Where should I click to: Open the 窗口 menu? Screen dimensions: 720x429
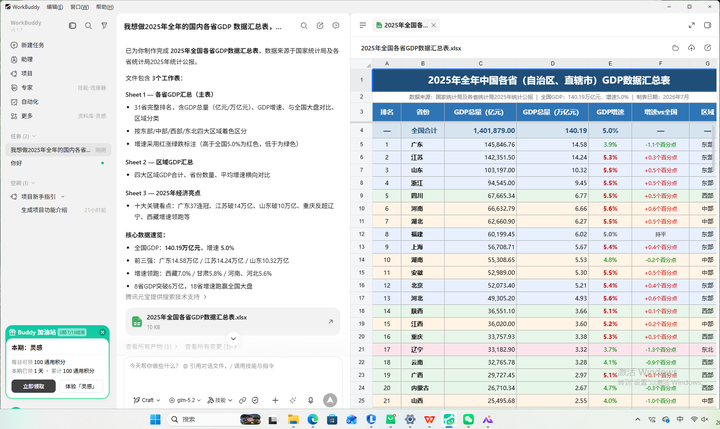(x=79, y=7)
